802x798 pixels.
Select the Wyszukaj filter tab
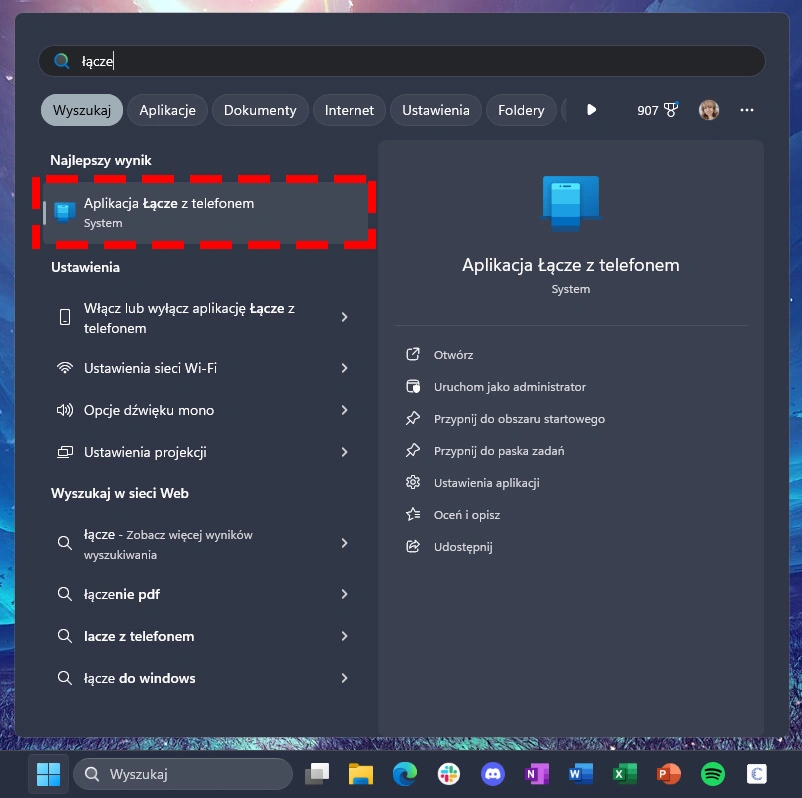pos(82,110)
